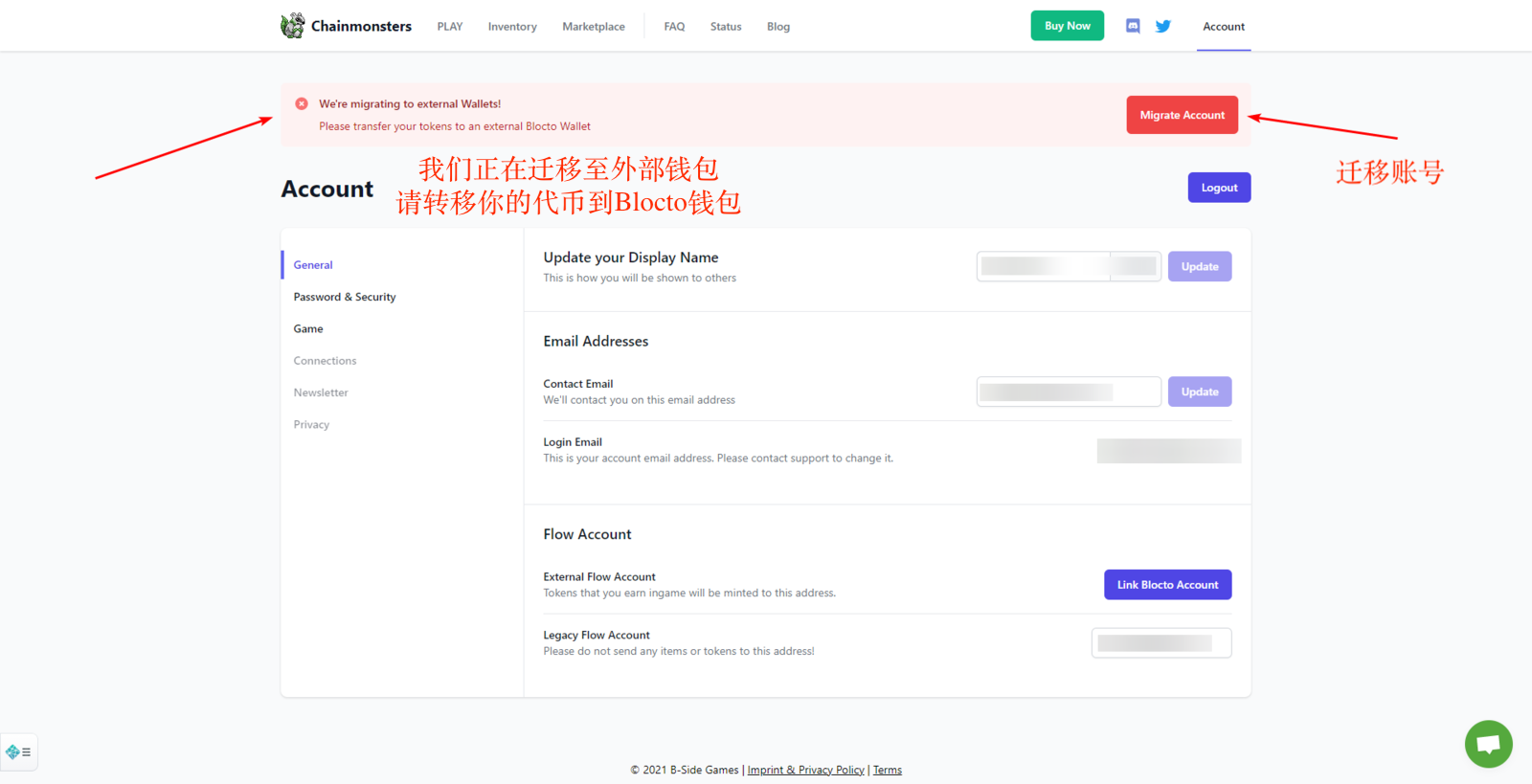Open Password & Security settings

[345, 297]
